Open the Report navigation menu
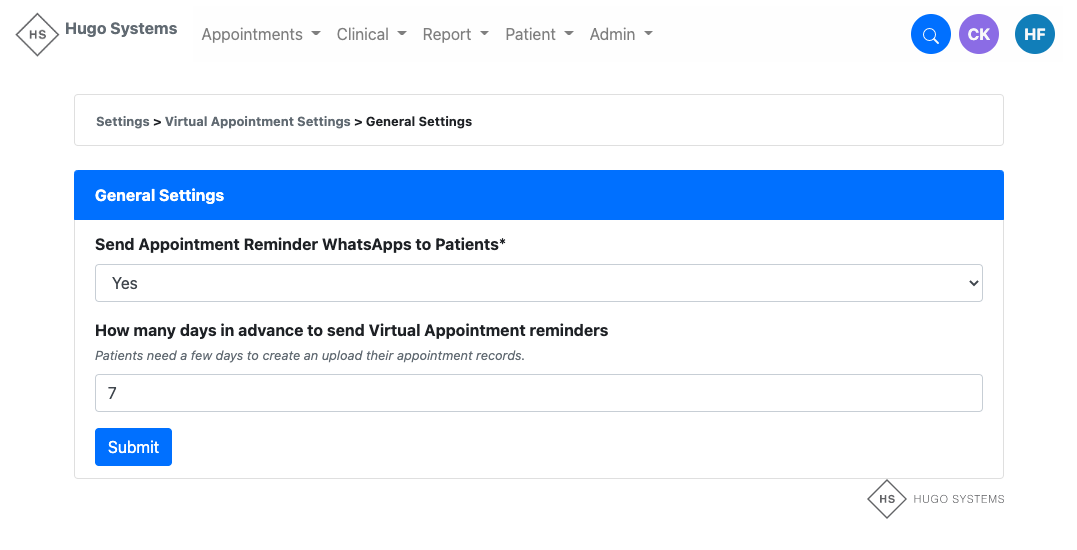Image resolution: width=1077 pixels, height=550 pixels. click(x=455, y=34)
